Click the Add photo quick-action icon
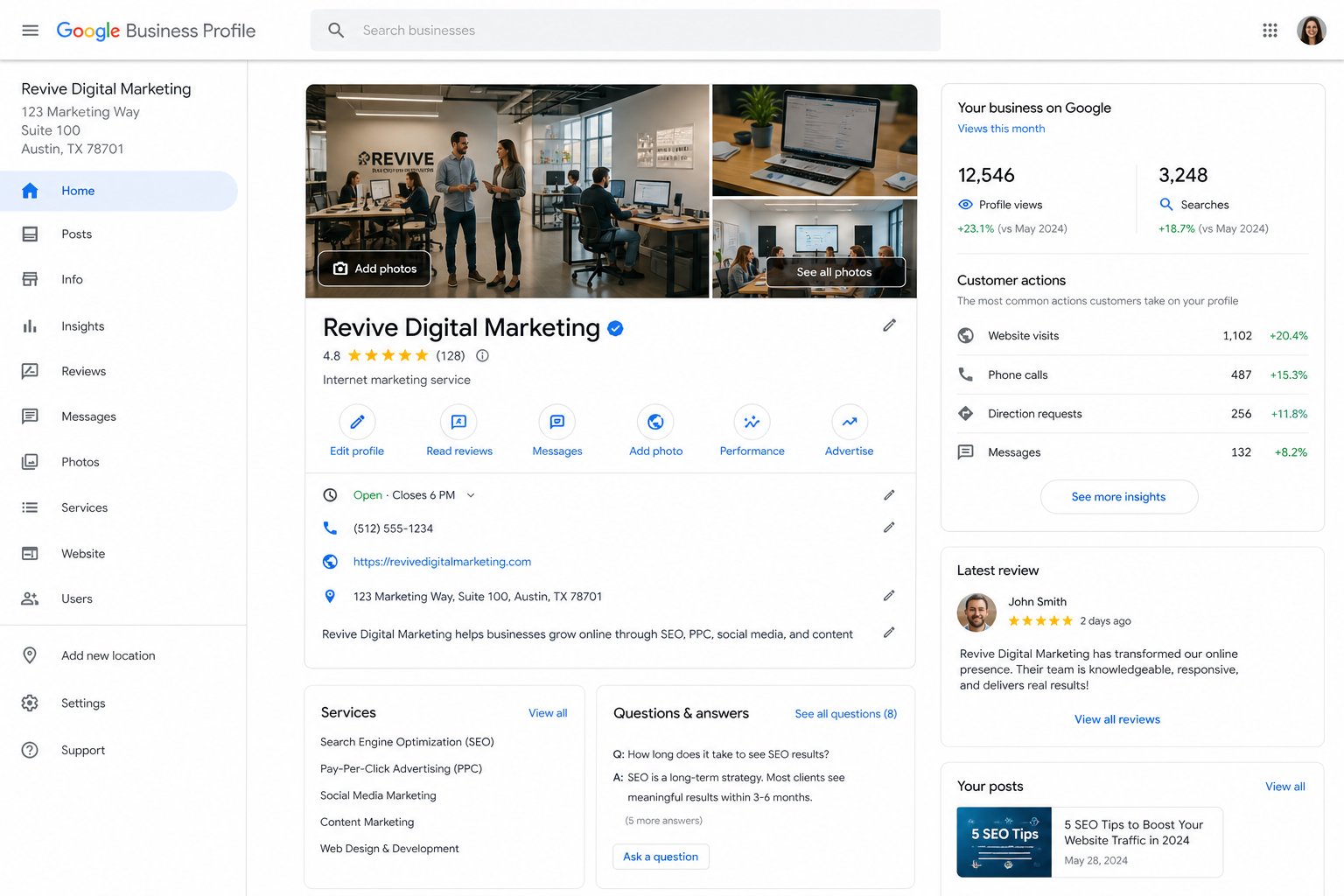This screenshot has height=896, width=1344. tap(655, 422)
